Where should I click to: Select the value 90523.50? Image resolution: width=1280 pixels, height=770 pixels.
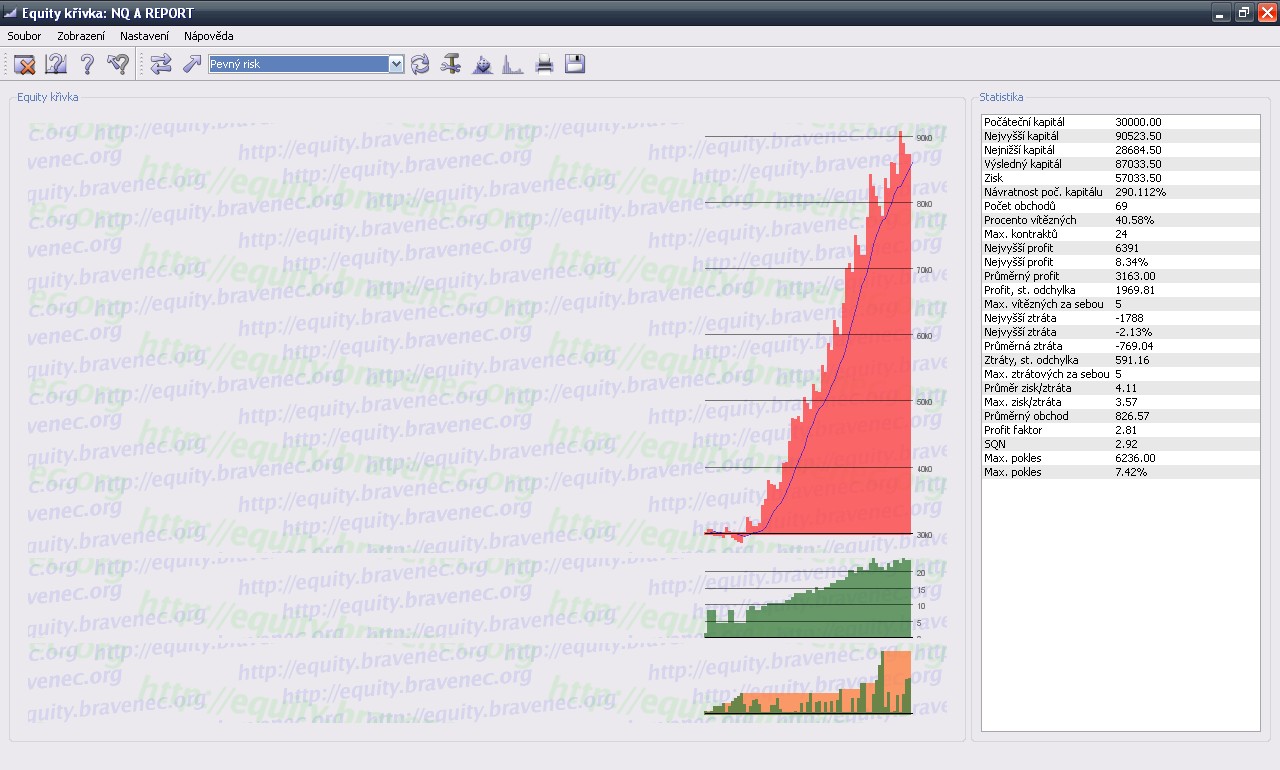click(x=1138, y=136)
